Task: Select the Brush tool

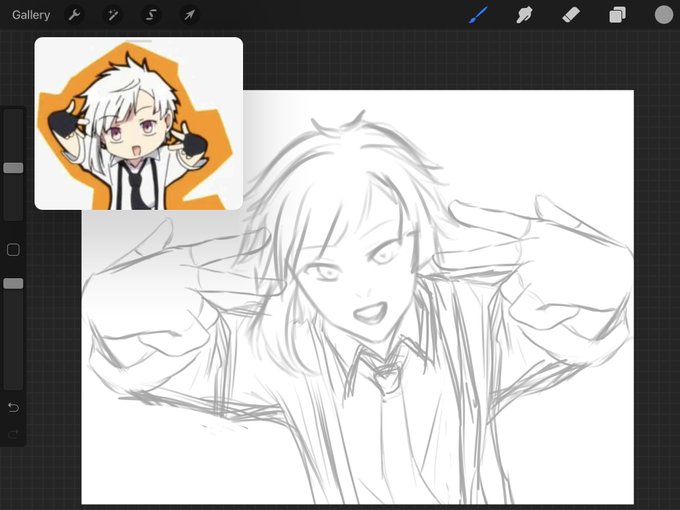Action: (478, 15)
